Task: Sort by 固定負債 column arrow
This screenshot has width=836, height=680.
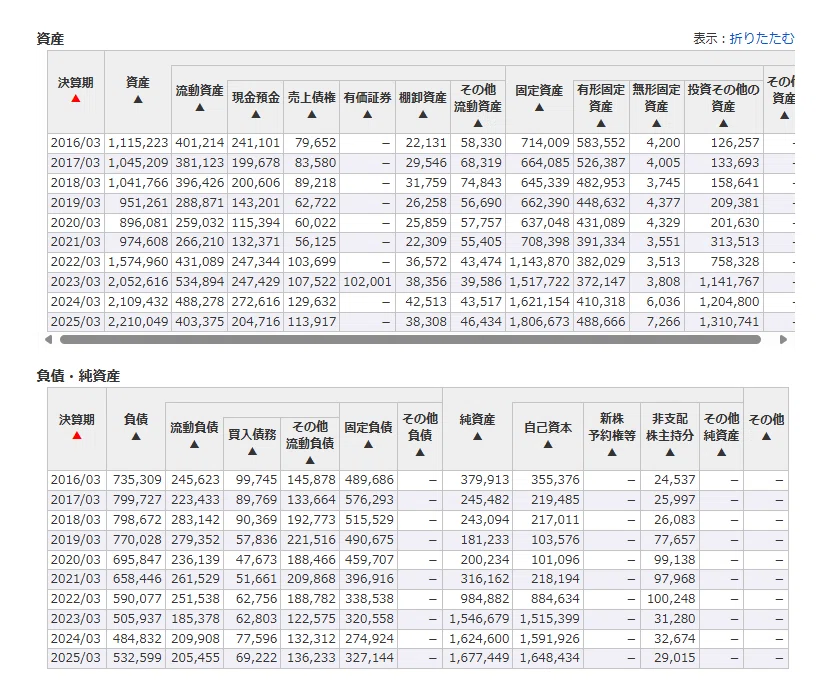Action: tap(368, 444)
